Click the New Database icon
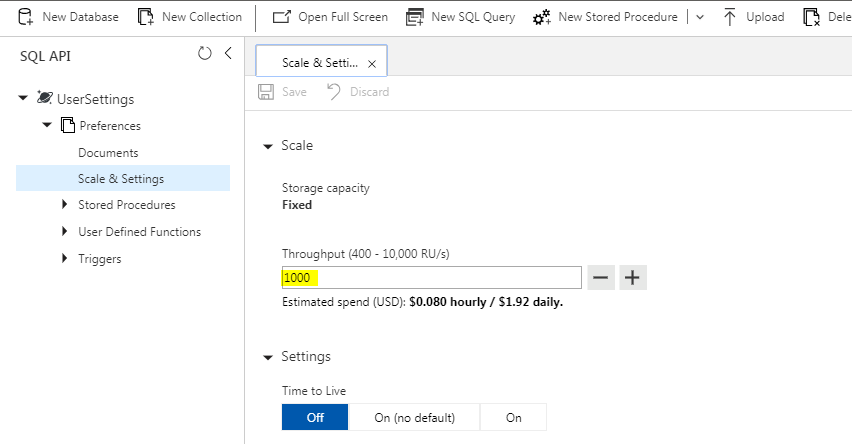Screen dimensions: 852x444 [25, 17]
